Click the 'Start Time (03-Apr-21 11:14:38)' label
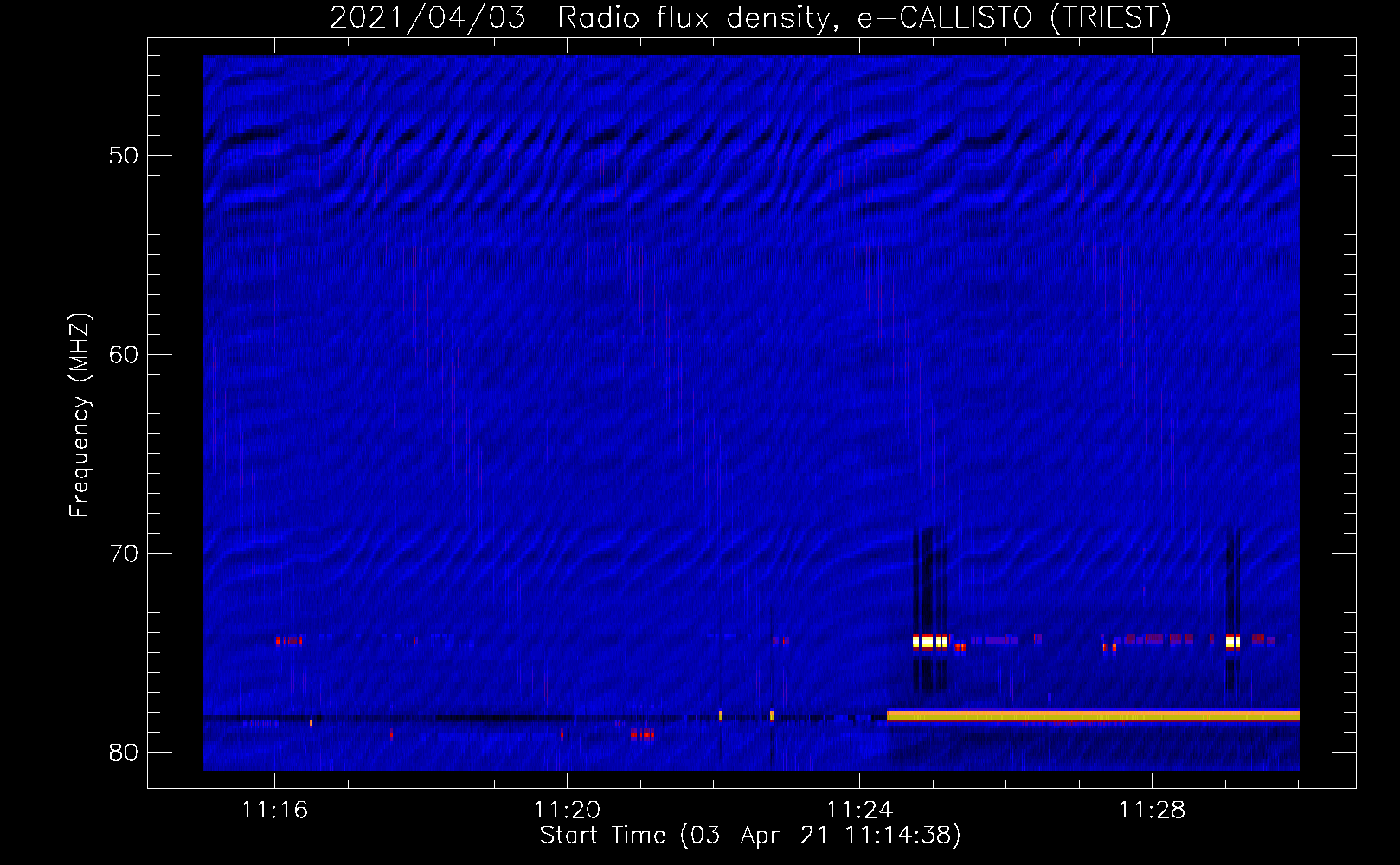1400x865 pixels. (x=750, y=836)
